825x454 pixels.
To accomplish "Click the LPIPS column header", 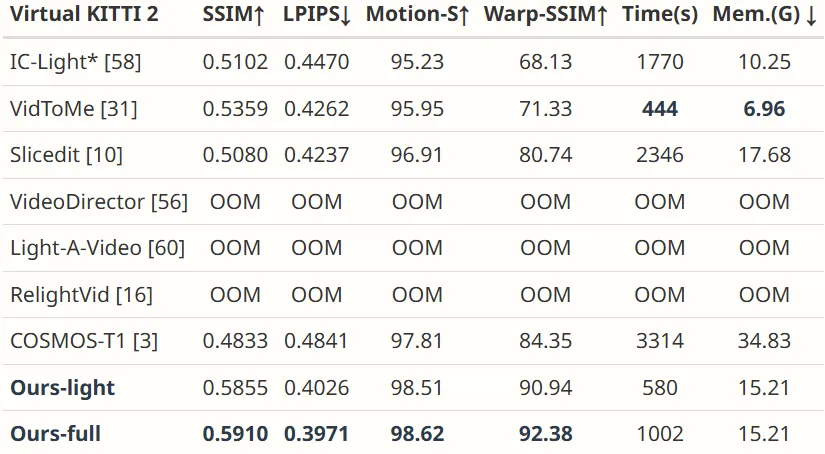I will [x=317, y=14].
